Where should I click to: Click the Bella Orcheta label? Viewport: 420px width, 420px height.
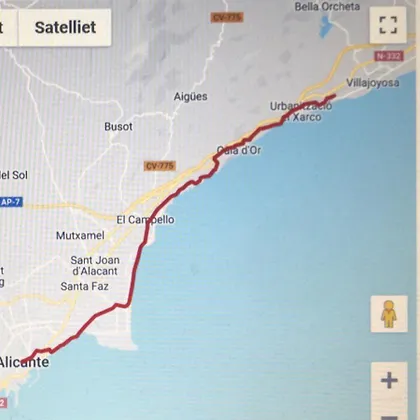327,7
